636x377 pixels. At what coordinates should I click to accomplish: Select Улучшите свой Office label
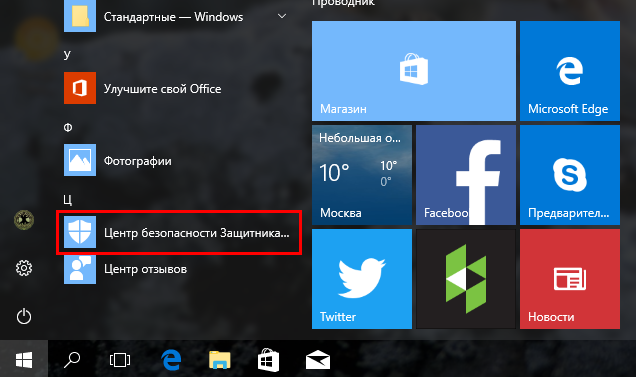tap(163, 89)
